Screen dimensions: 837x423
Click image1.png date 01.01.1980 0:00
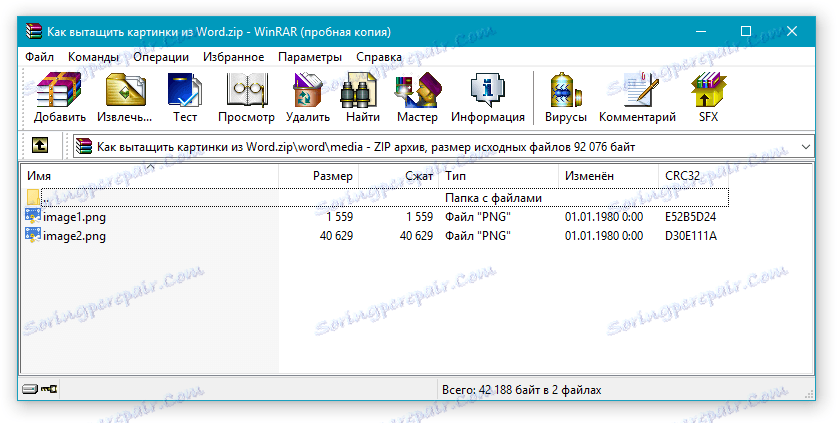(604, 217)
